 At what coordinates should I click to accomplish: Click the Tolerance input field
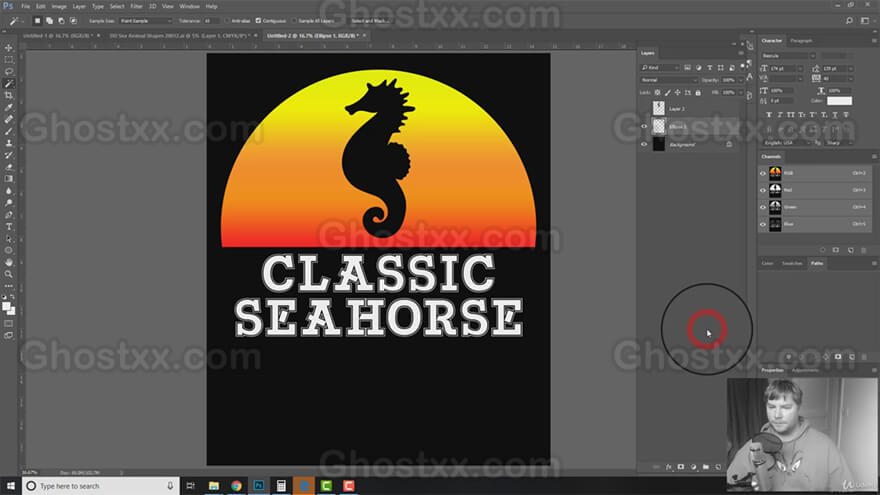210,21
